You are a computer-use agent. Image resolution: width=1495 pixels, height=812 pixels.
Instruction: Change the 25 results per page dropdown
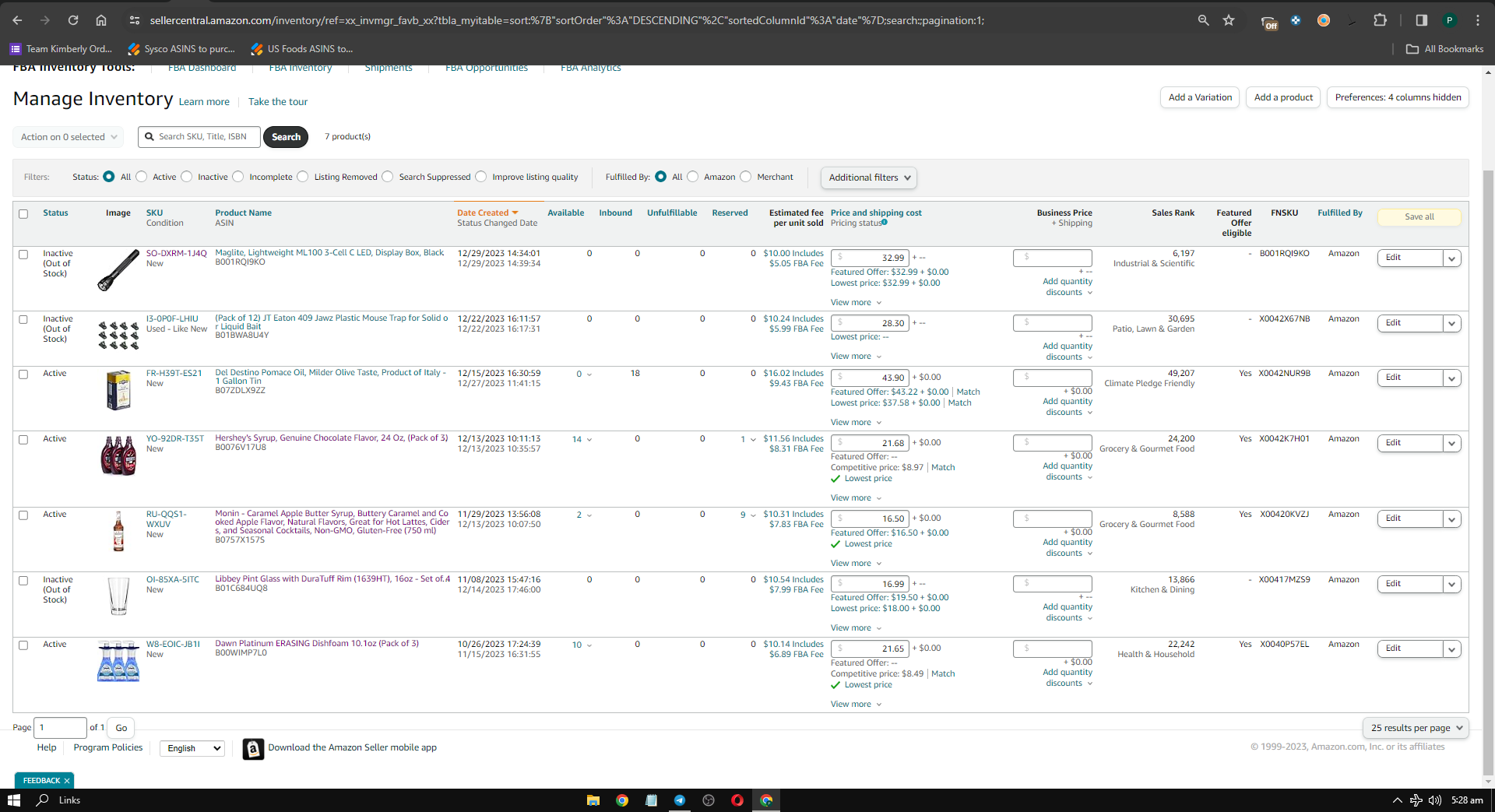click(1416, 728)
